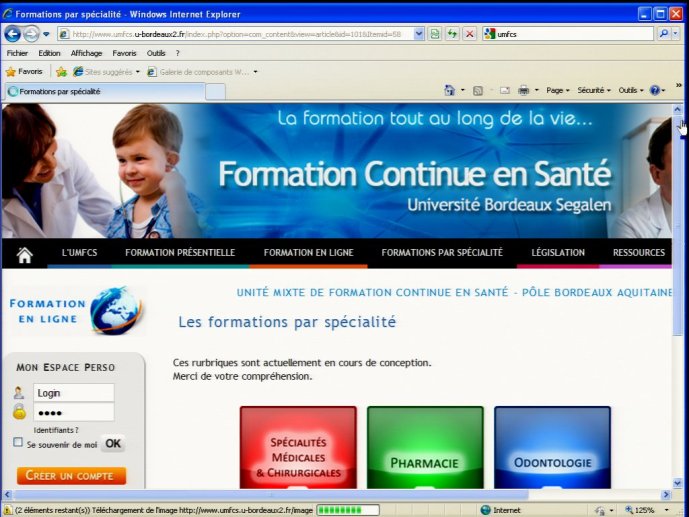Open the Sécurité dropdown menu
This screenshot has width=689, height=517.
click(x=594, y=90)
